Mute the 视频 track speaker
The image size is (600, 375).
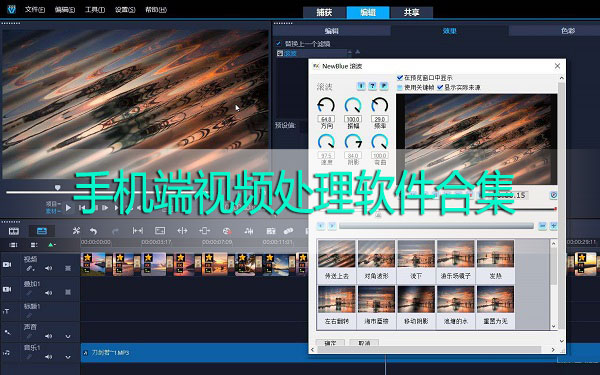[49, 268]
